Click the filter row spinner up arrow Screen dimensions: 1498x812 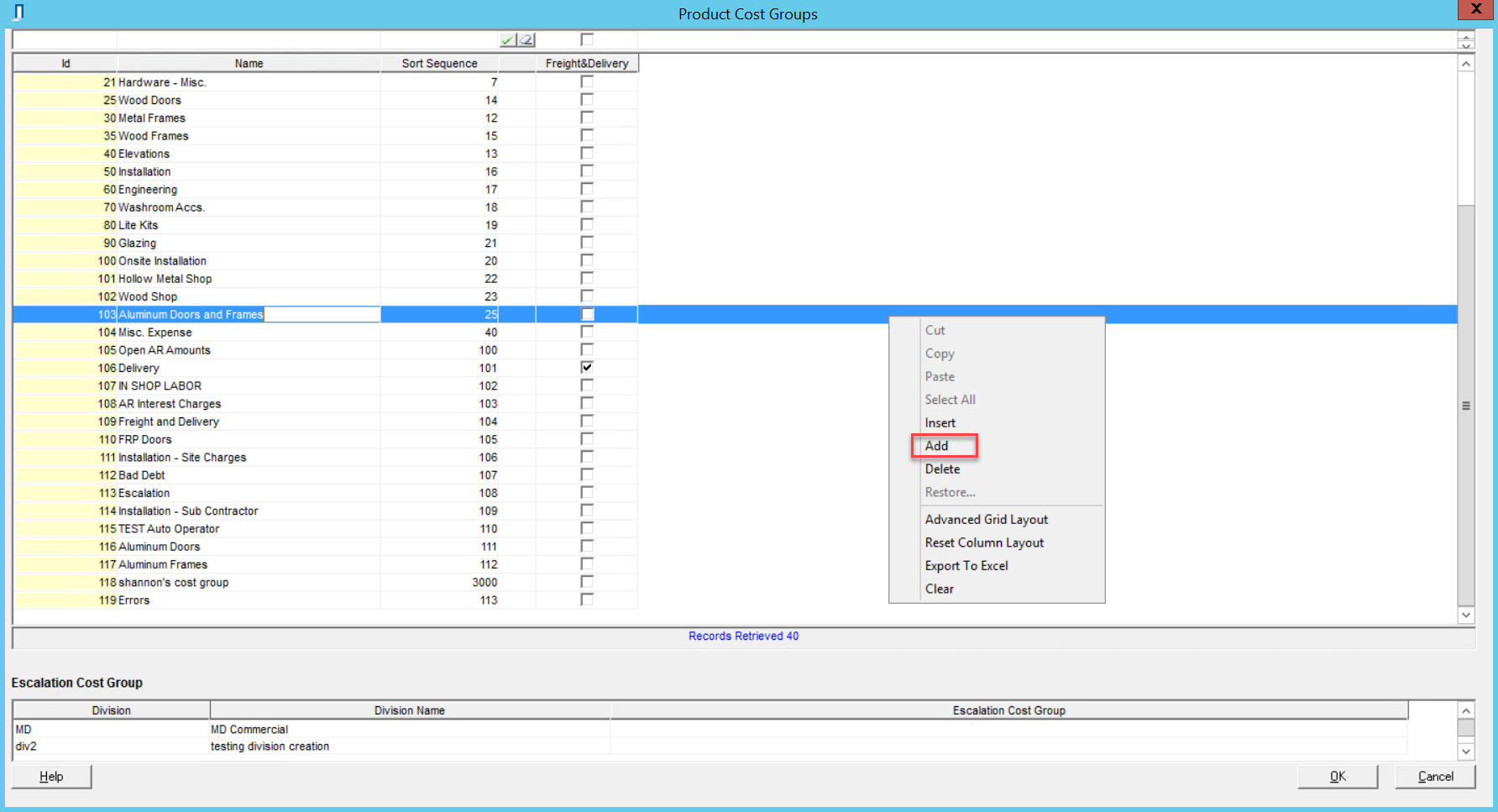click(x=1466, y=36)
